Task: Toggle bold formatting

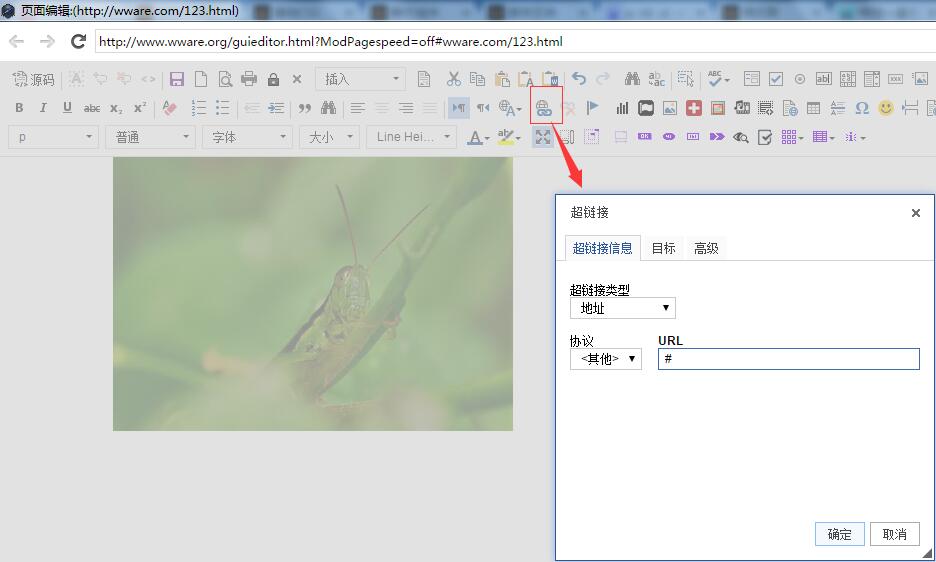Action: tap(19, 108)
